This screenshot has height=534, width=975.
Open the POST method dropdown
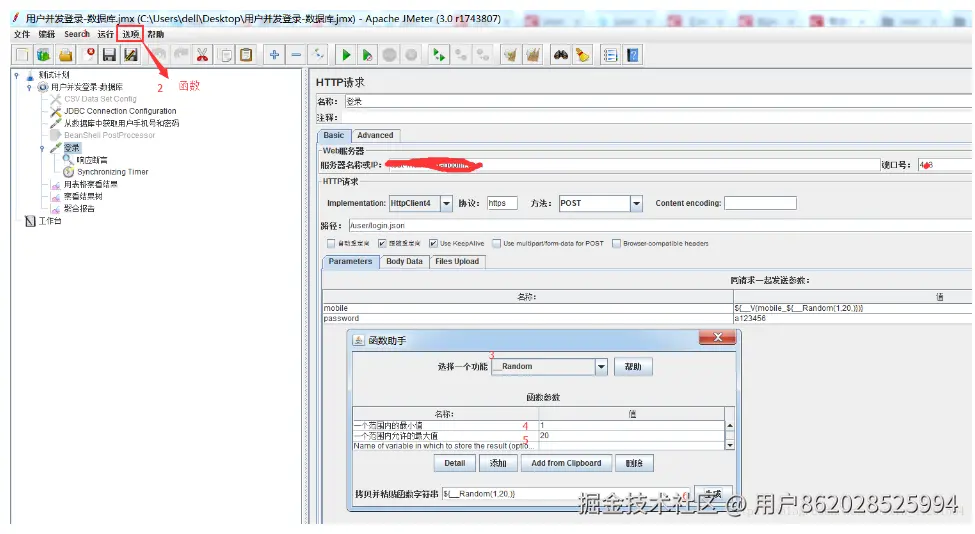[x=636, y=203]
